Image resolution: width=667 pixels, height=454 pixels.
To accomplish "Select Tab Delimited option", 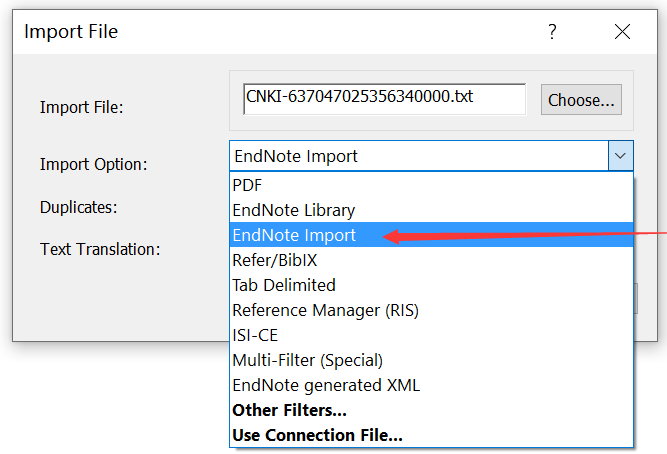I will (284, 285).
